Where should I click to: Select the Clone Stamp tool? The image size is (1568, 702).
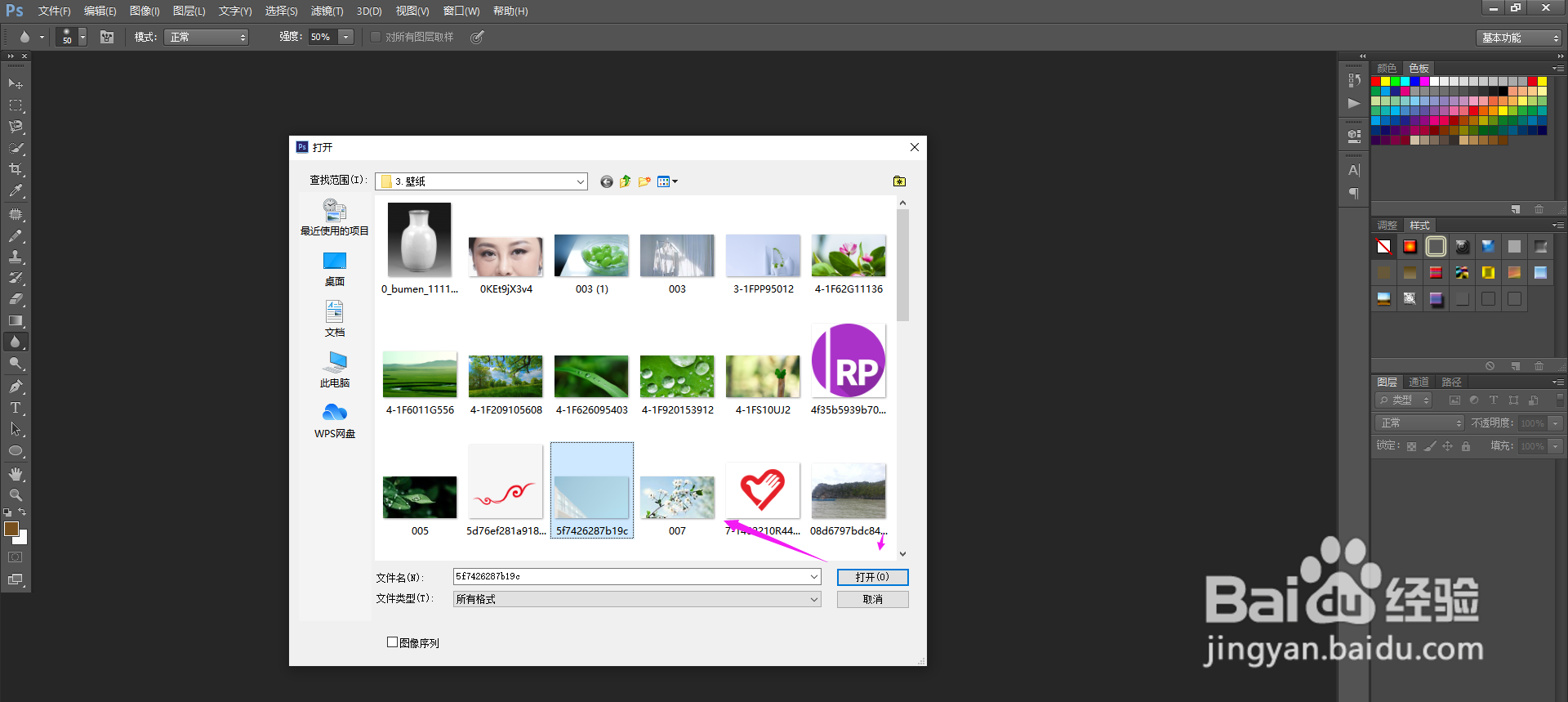point(16,257)
